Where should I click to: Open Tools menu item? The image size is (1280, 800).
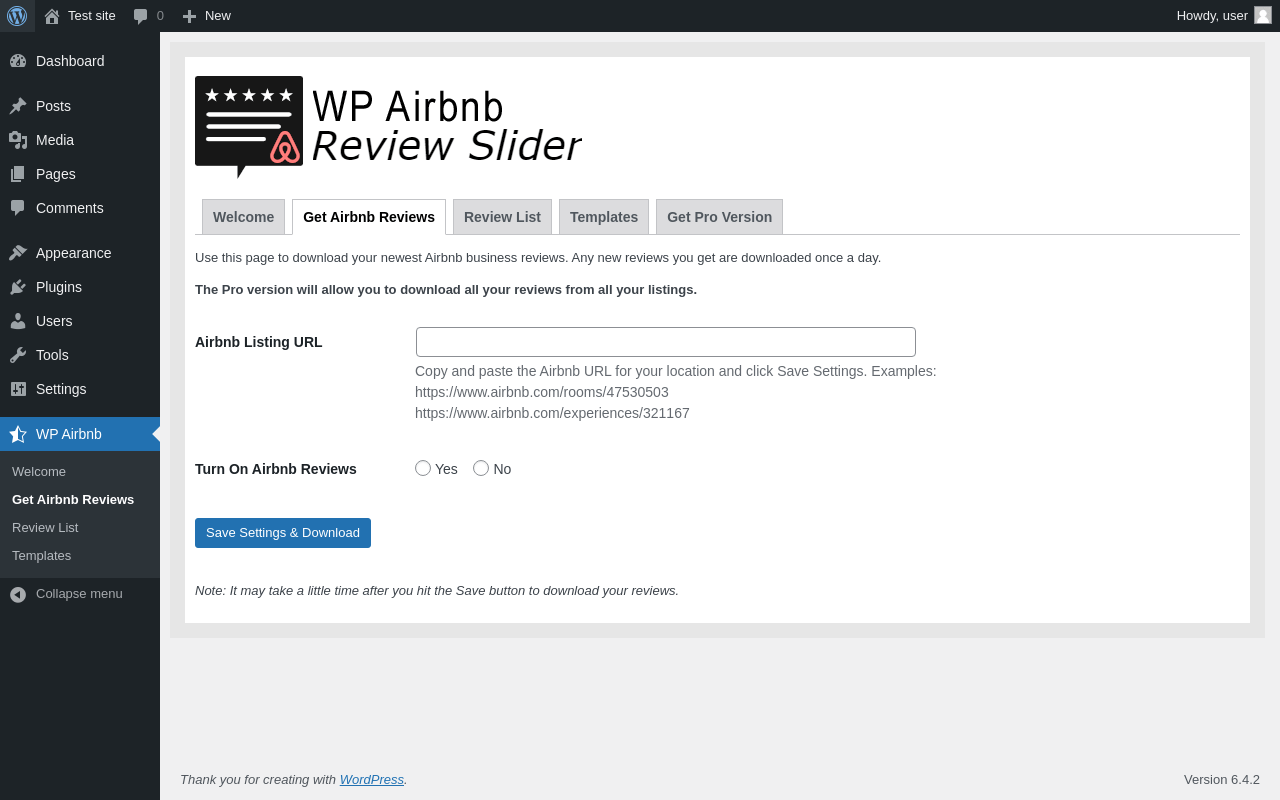click(52, 355)
